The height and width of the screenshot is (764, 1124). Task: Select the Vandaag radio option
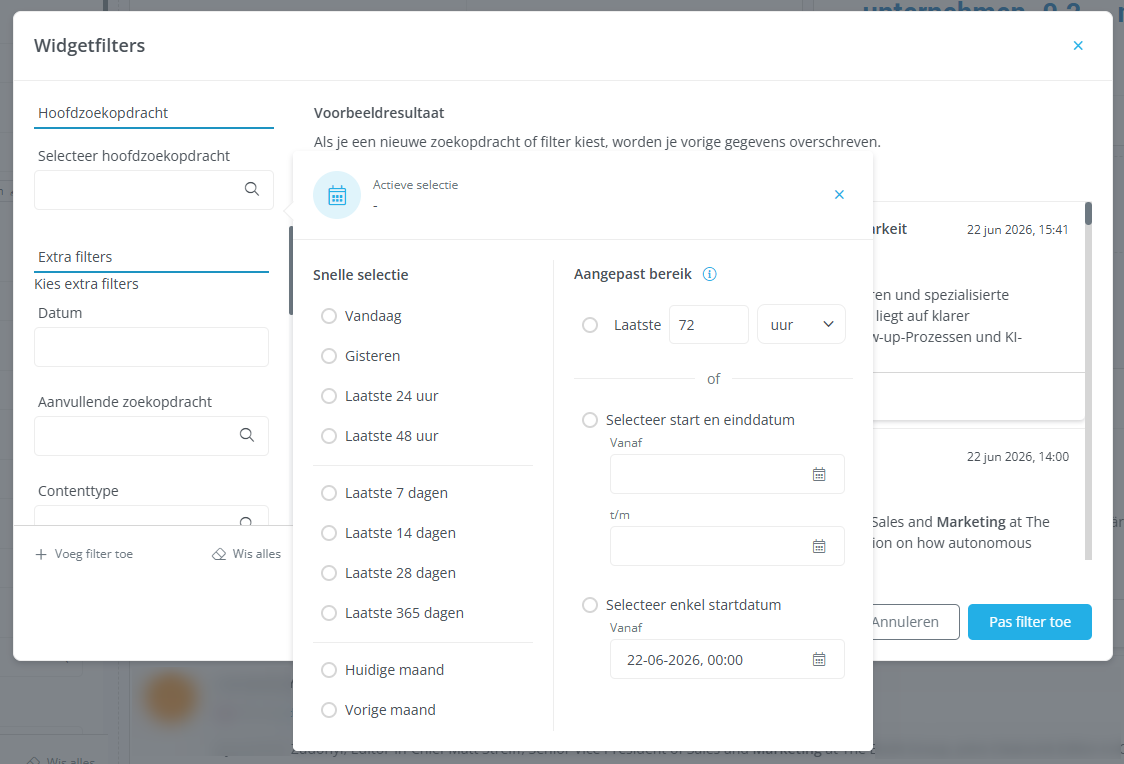tap(329, 316)
